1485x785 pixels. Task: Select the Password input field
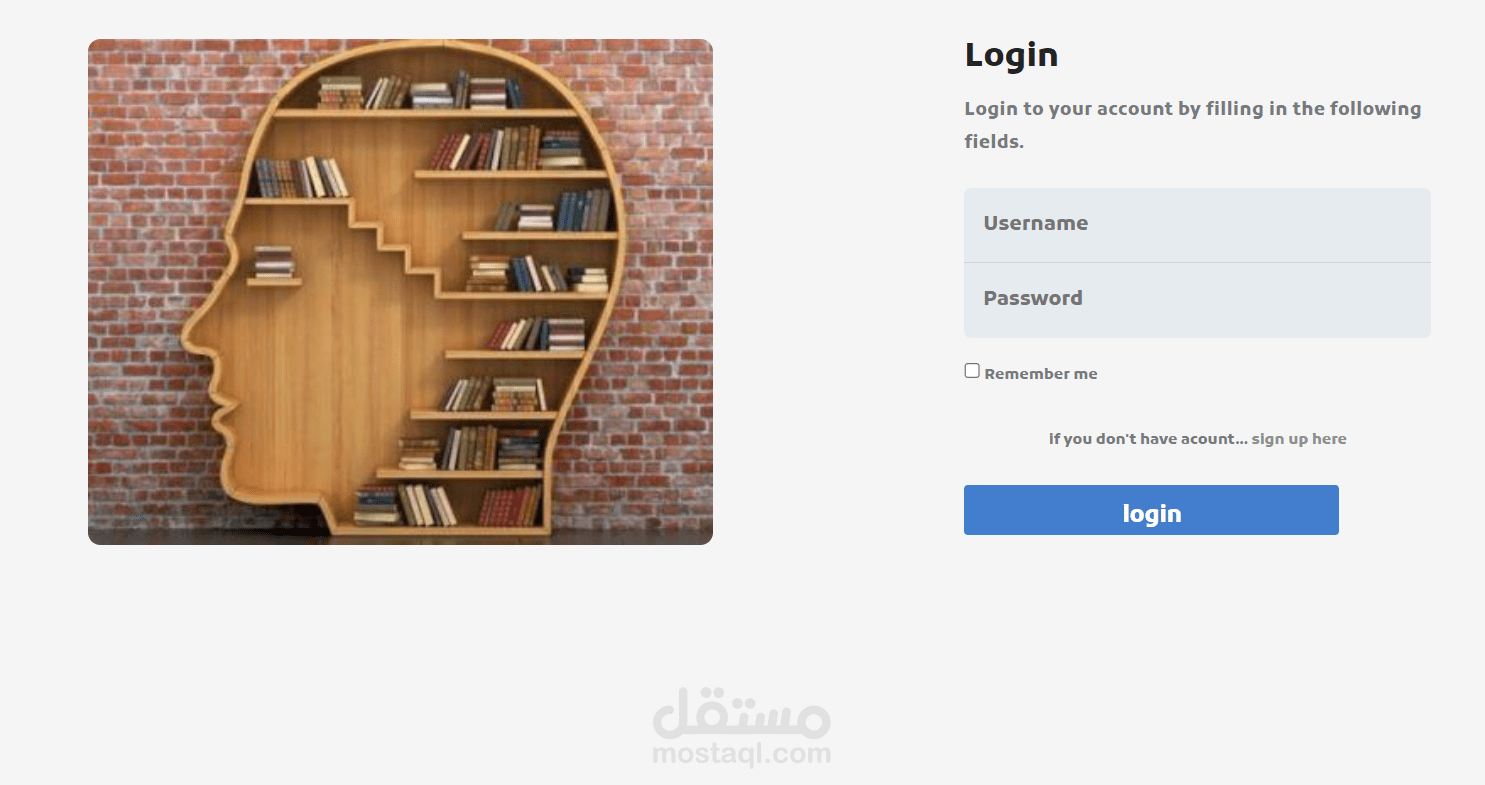(1197, 300)
